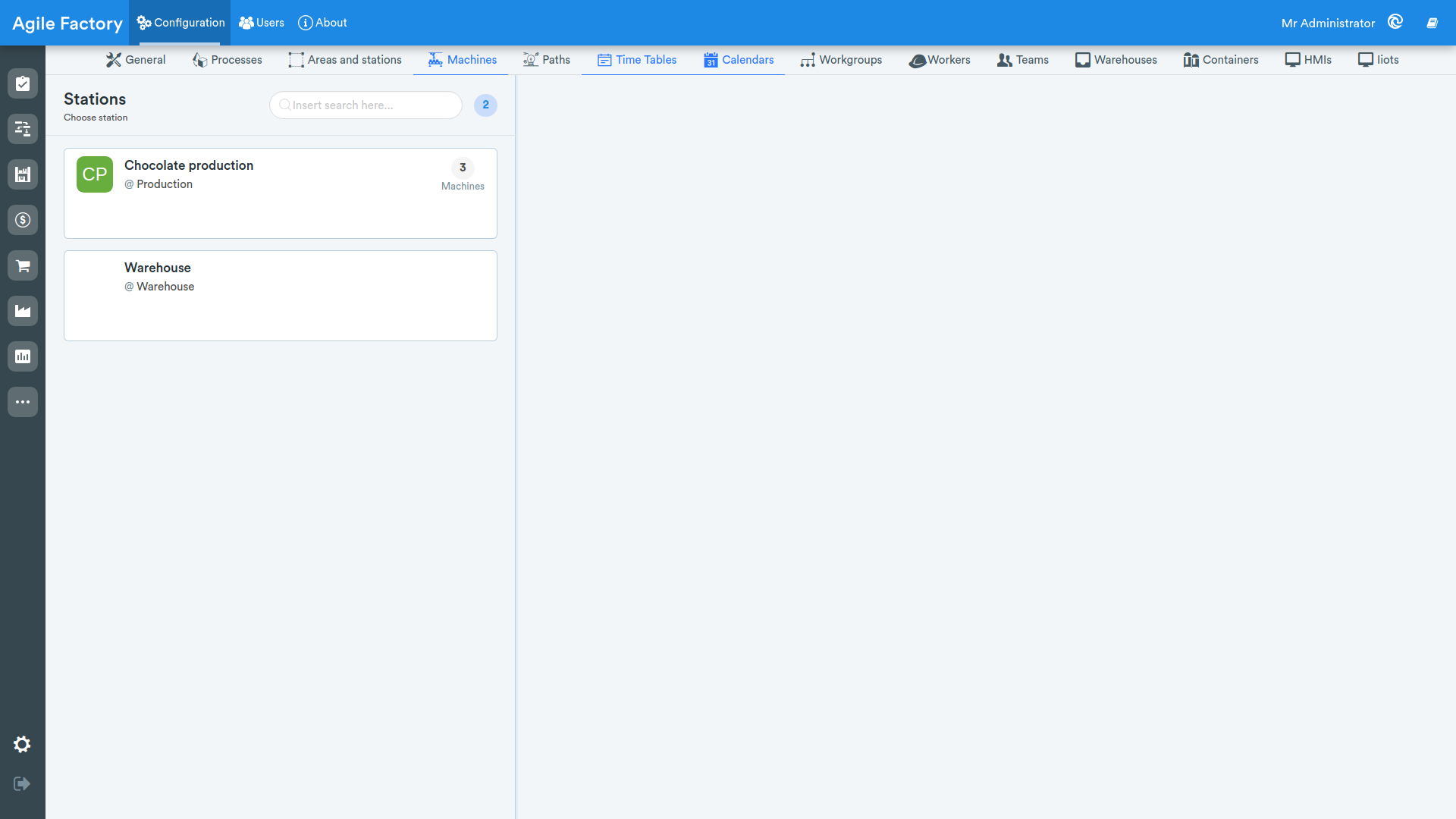
Task: Open the Time Tables tab
Action: click(637, 60)
